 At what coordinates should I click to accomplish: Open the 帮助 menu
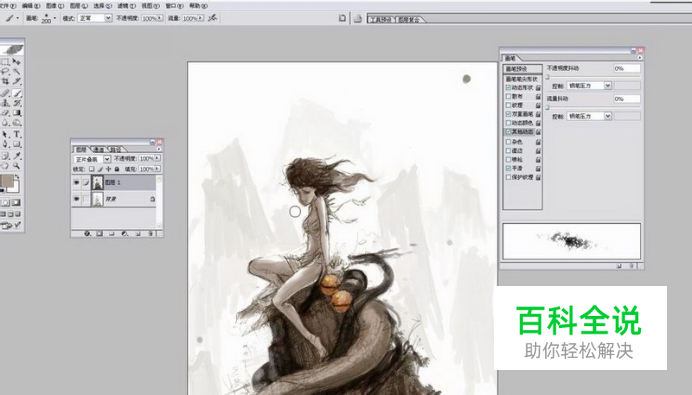pos(198,6)
